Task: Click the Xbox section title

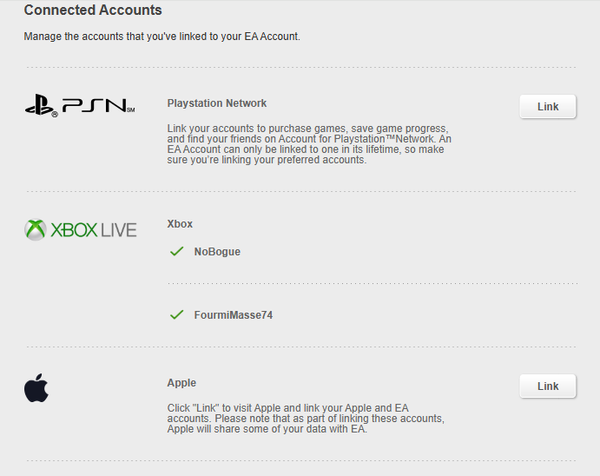Action: pyautogui.click(x=180, y=224)
